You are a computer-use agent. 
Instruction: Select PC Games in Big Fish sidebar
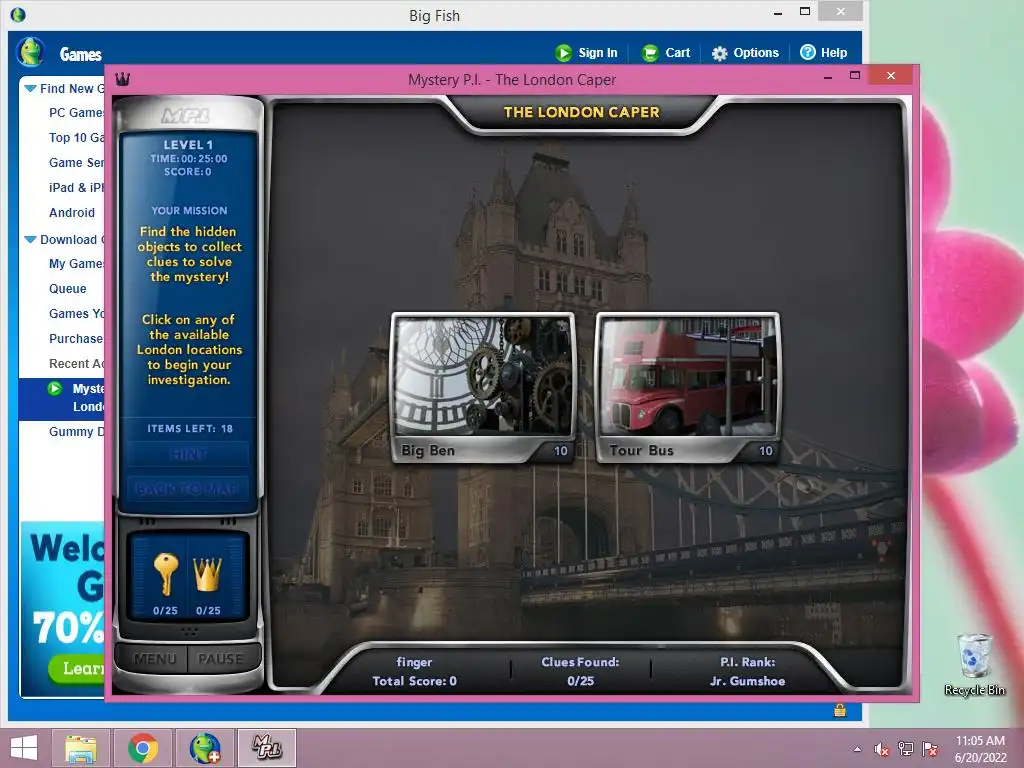tap(76, 113)
